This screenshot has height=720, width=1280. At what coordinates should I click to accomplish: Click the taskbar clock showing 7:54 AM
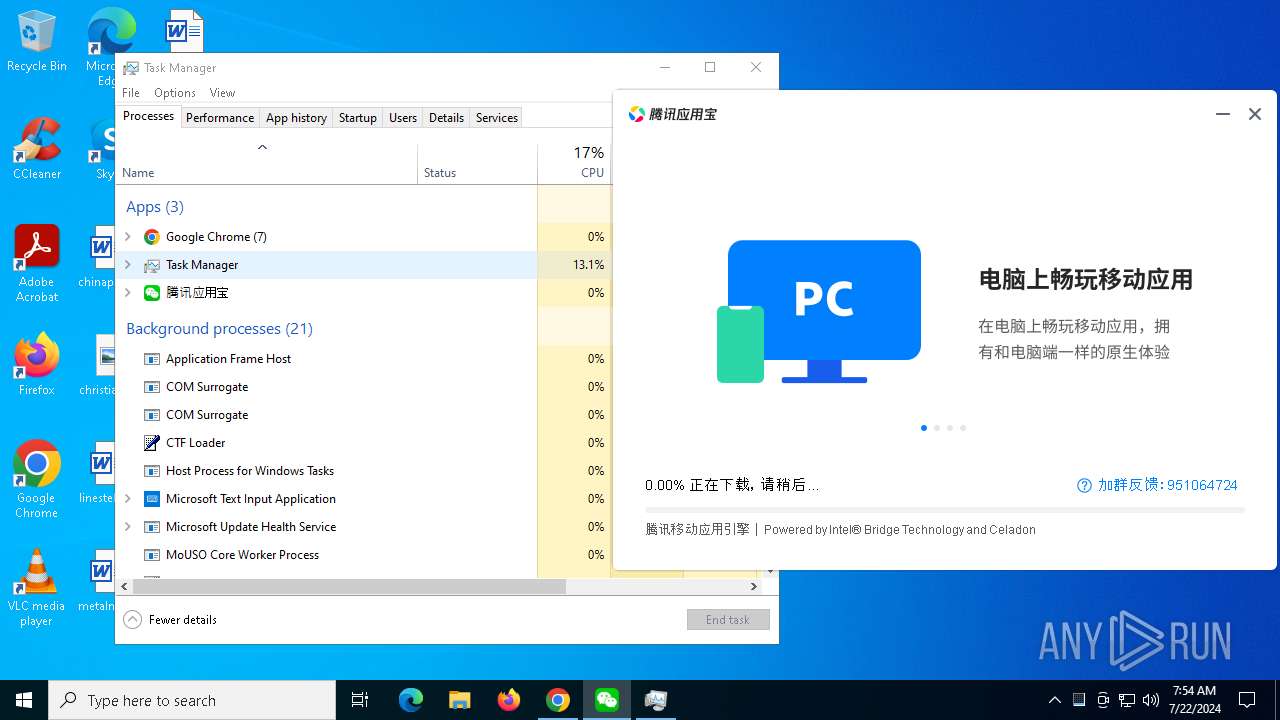pyautogui.click(x=1194, y=700)
